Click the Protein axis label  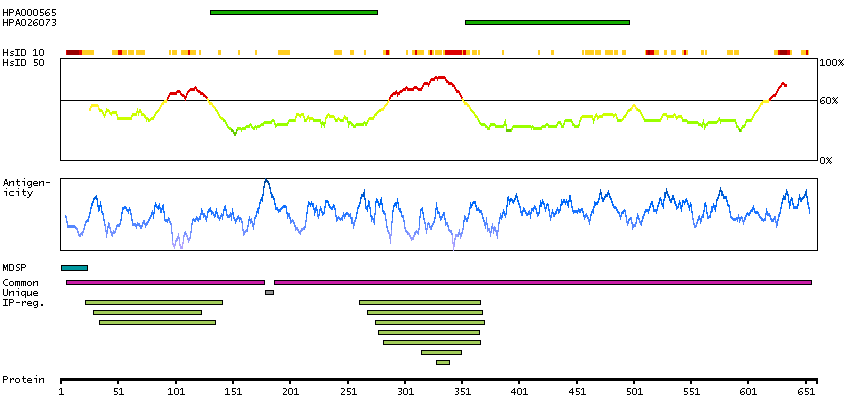click(22, 380)
